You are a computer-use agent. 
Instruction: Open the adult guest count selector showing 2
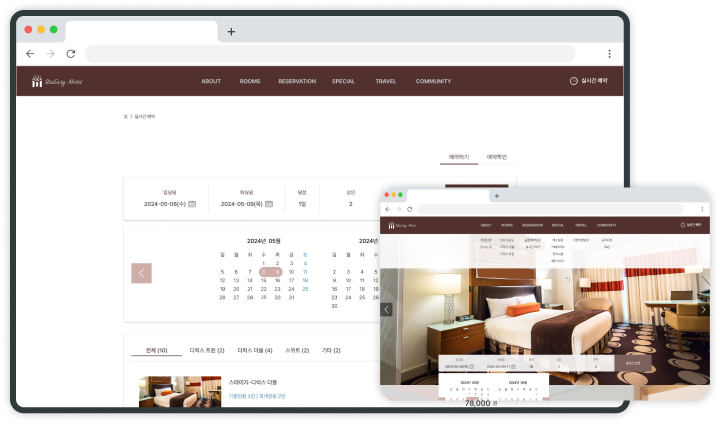tap(350, 204)
